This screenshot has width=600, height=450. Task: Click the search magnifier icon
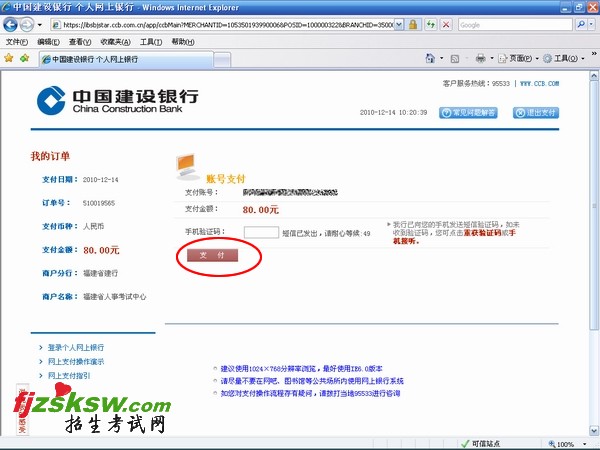pyautogui.click(x=581, y=24)
